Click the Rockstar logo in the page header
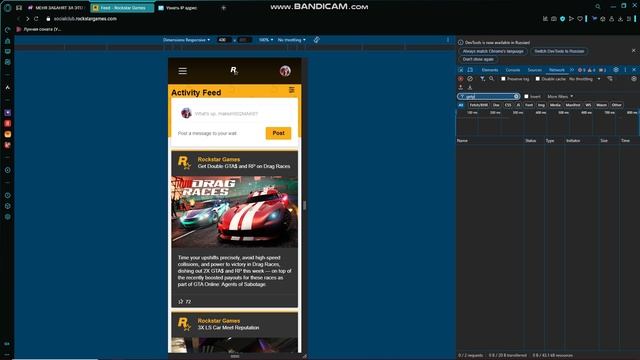Screen dimensions: 640x360 point(234,71)
